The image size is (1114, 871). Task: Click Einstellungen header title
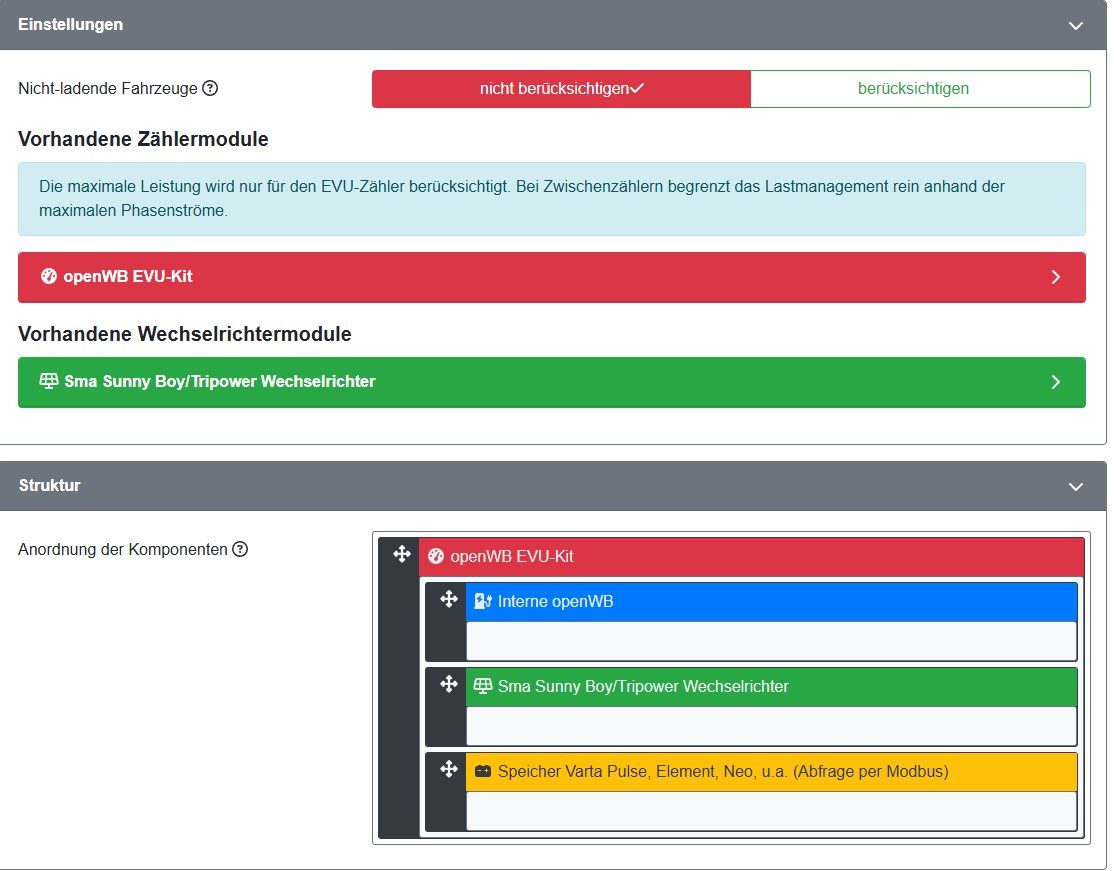pyautogui.click(x=70, y=24)
